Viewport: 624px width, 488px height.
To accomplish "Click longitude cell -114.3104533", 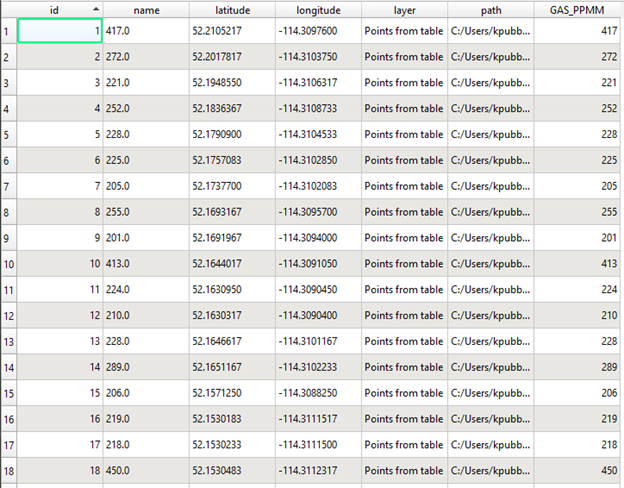I will pyautogui.click(x=318, y=134).
